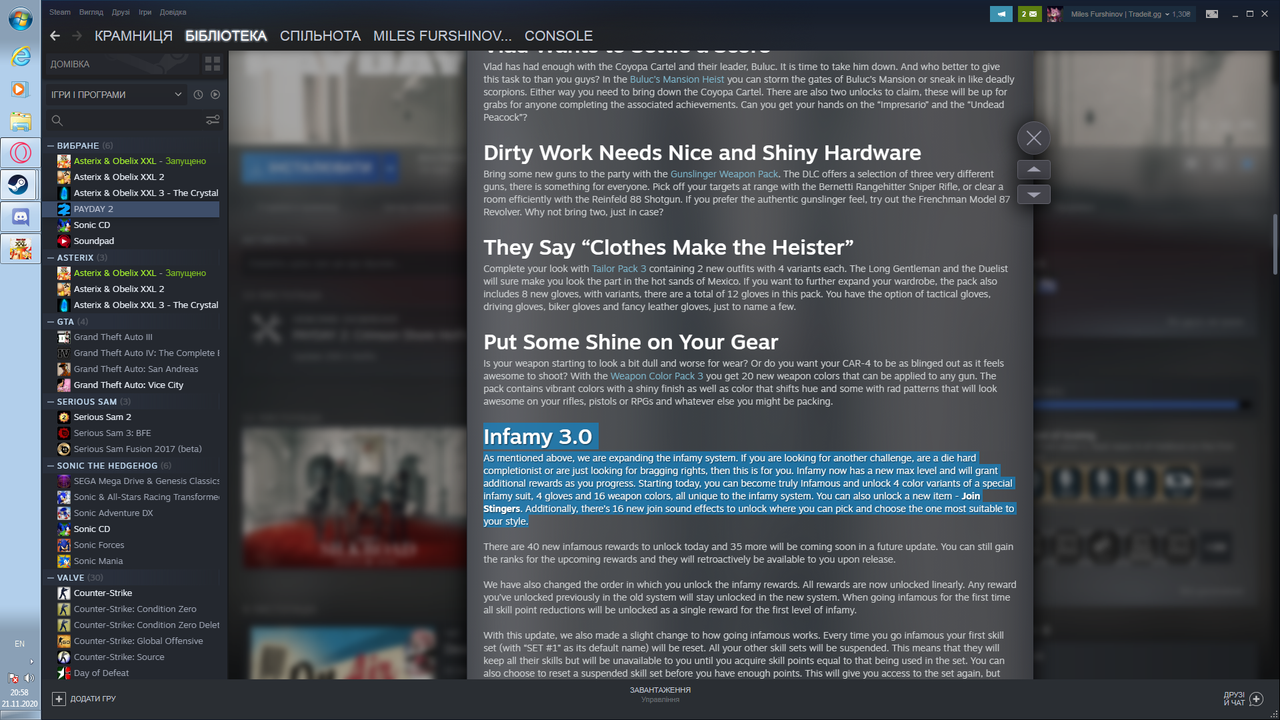The image size is (1280, 720).
Task: Open Internet Explorer from taskbar
Action: [20, 56]
